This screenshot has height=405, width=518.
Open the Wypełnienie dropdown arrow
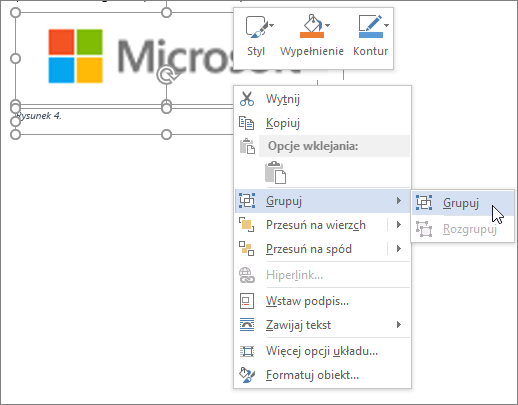coord(327,25)
